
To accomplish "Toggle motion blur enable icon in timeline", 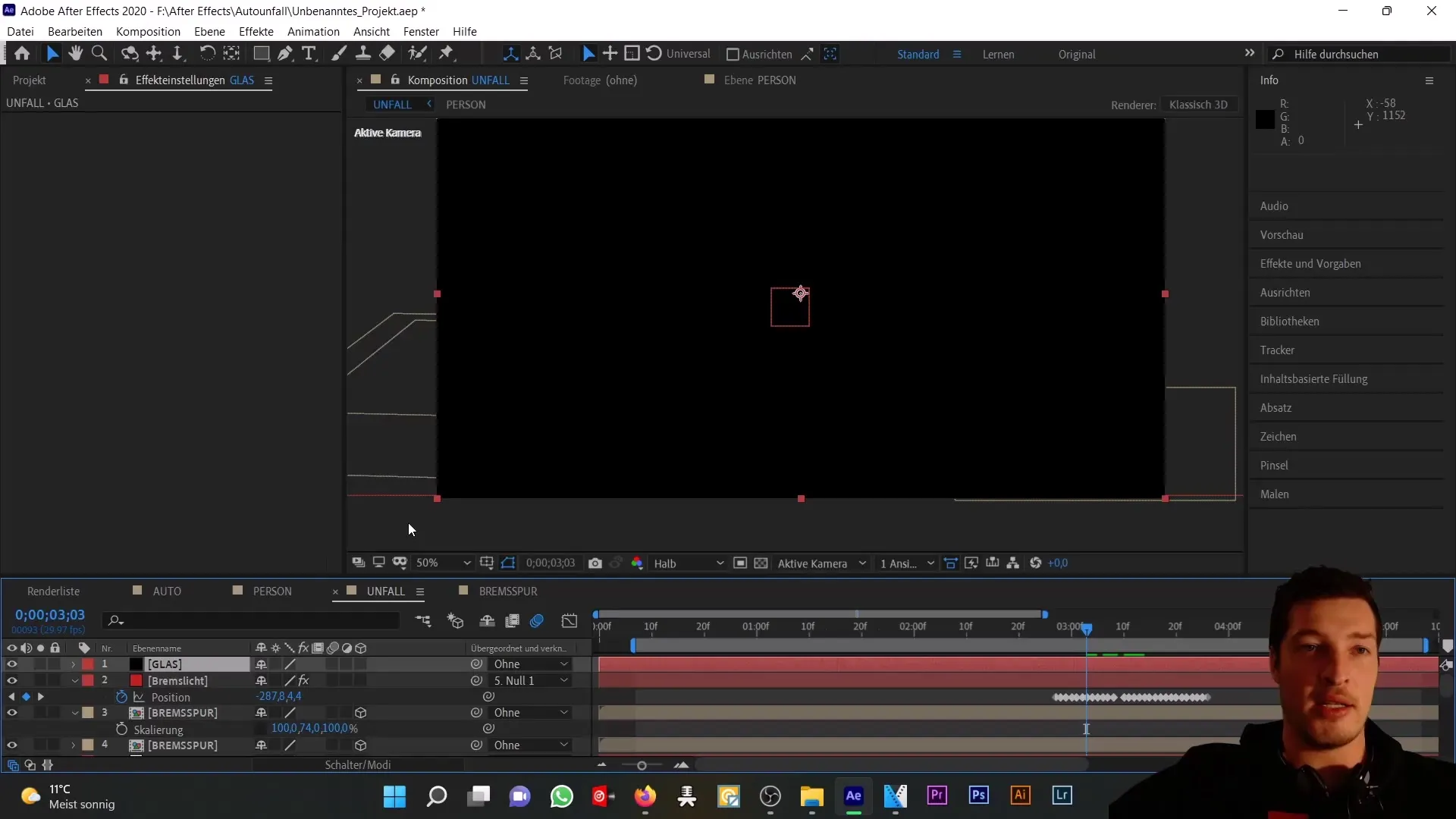I will click(x=537, y=621).
